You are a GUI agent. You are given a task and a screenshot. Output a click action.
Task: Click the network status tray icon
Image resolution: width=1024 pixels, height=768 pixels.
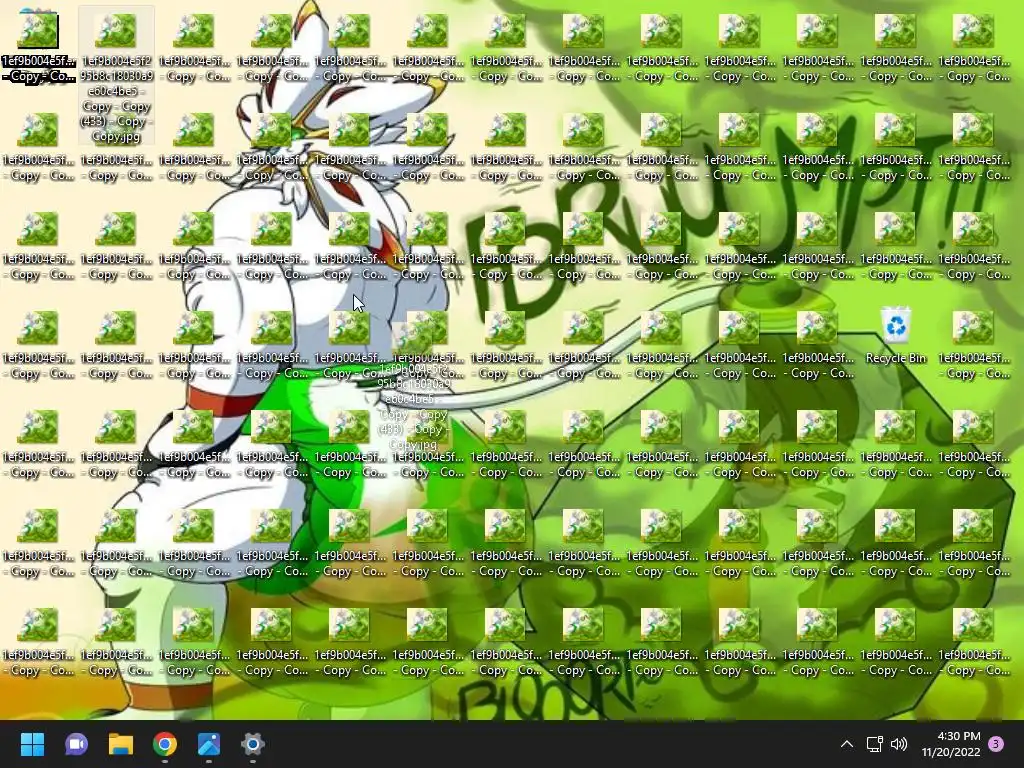point(874,744)
